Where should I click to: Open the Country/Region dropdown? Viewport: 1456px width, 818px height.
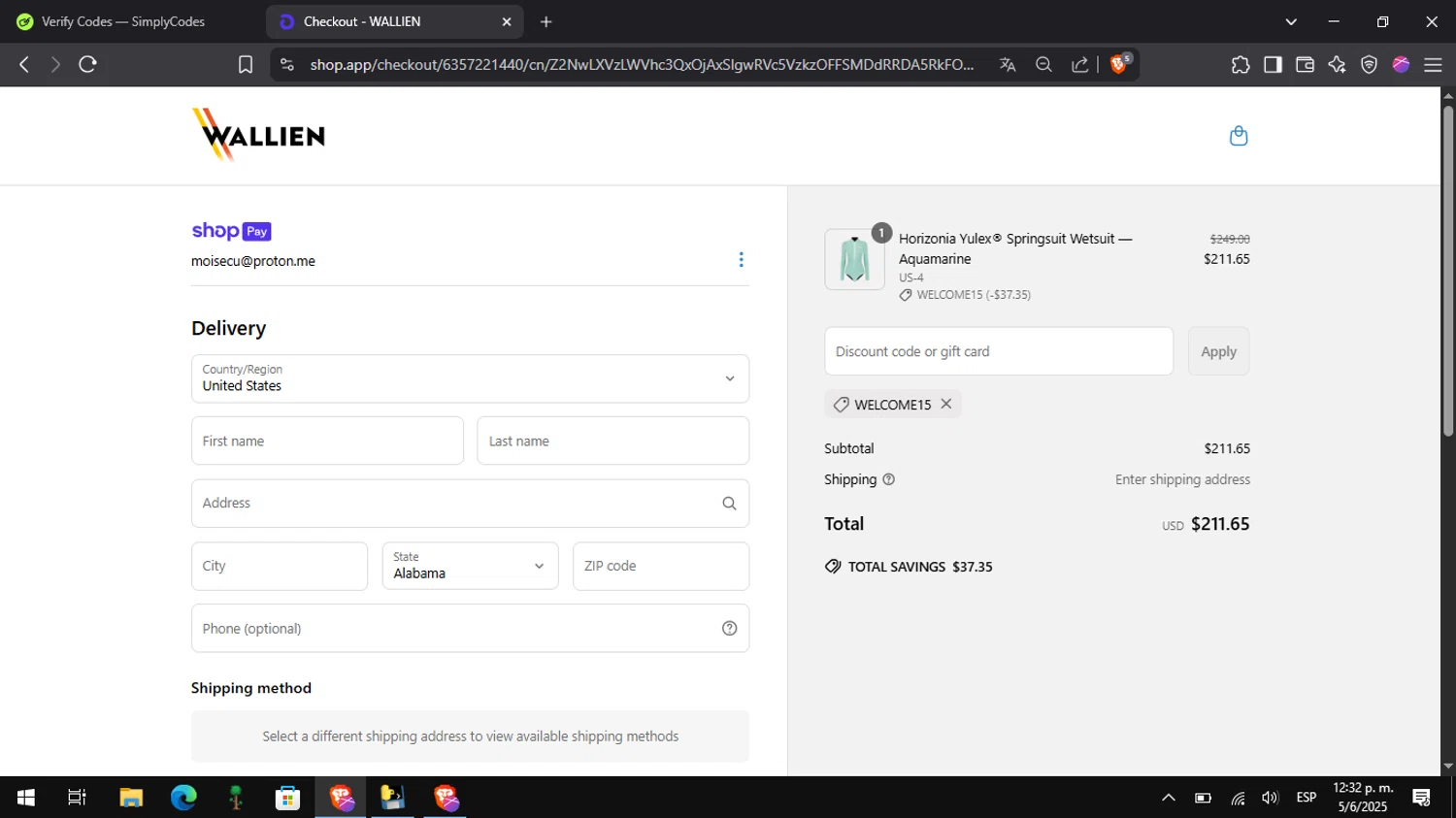point(470,378)
